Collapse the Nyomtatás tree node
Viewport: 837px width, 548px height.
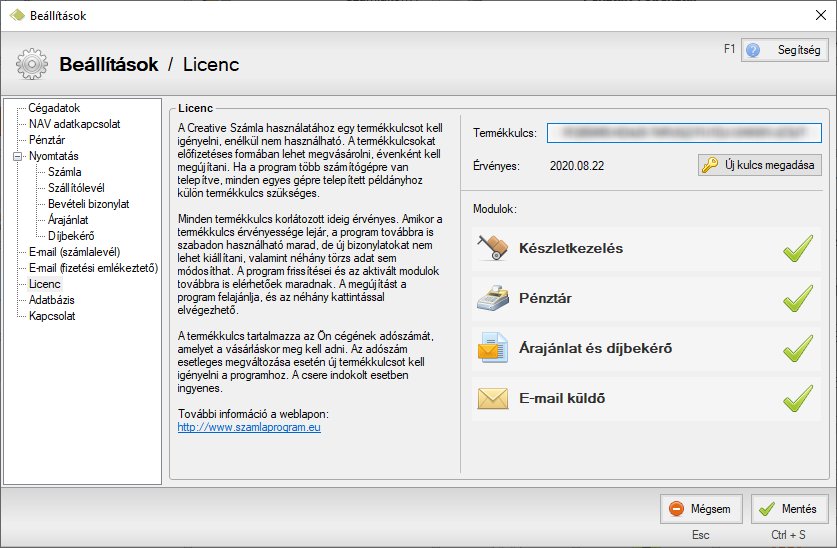pyautogui.click(x=18, y=156)
